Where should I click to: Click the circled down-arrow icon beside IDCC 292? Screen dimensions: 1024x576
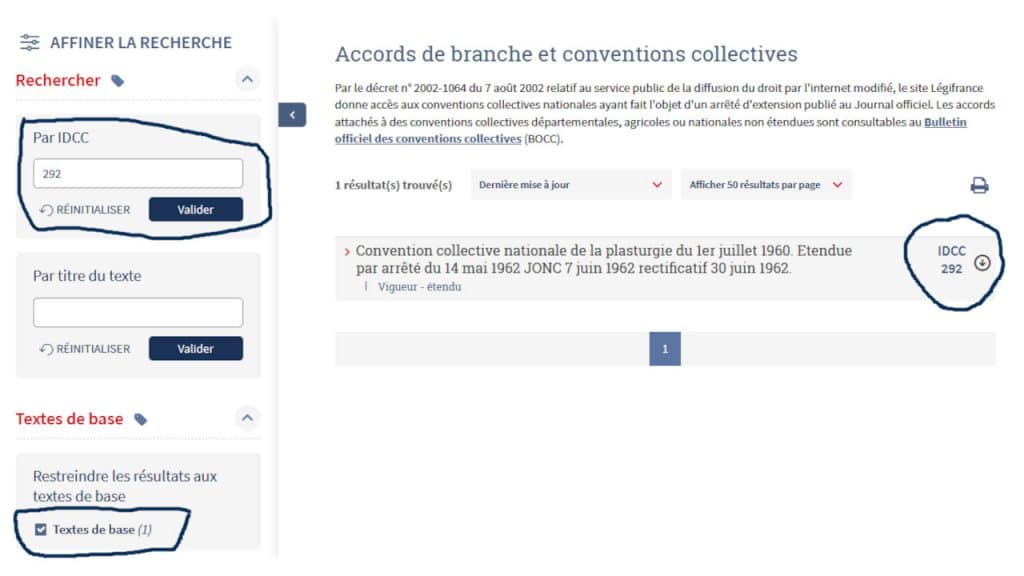pyautogui.click(x=982, y=263)
